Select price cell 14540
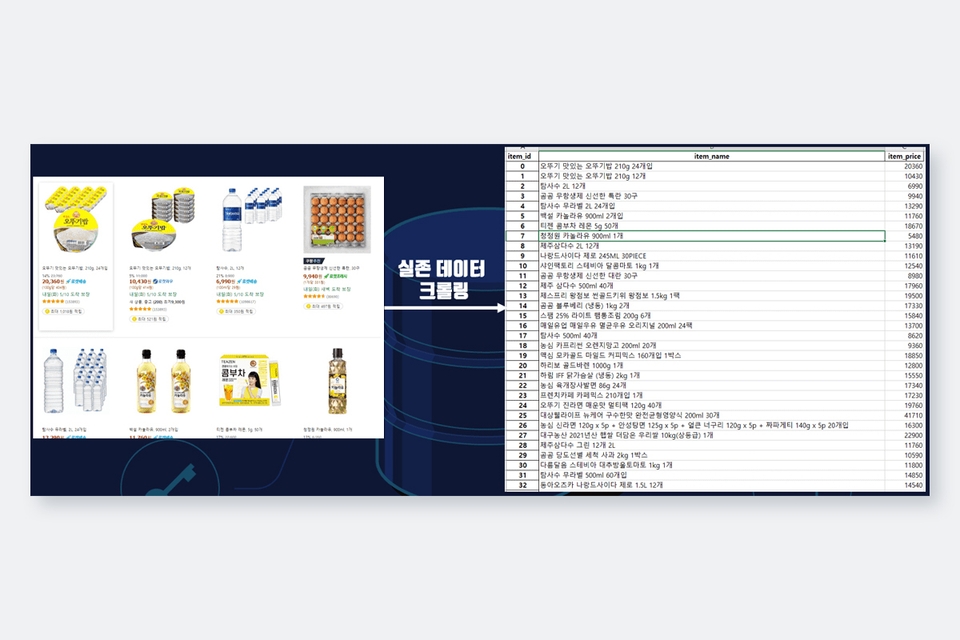The image size is (960, 640). pos(904,485)
